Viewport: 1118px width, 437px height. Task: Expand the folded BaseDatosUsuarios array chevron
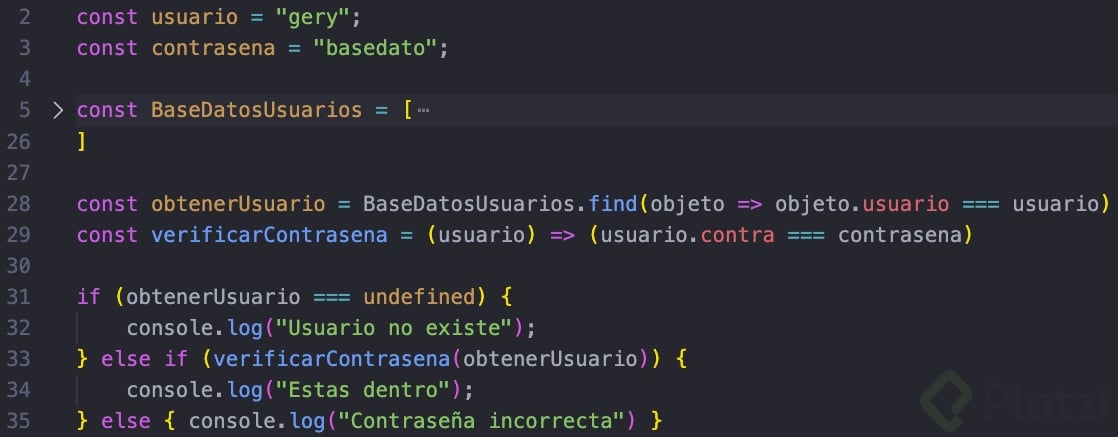click(x=58, y=111)
